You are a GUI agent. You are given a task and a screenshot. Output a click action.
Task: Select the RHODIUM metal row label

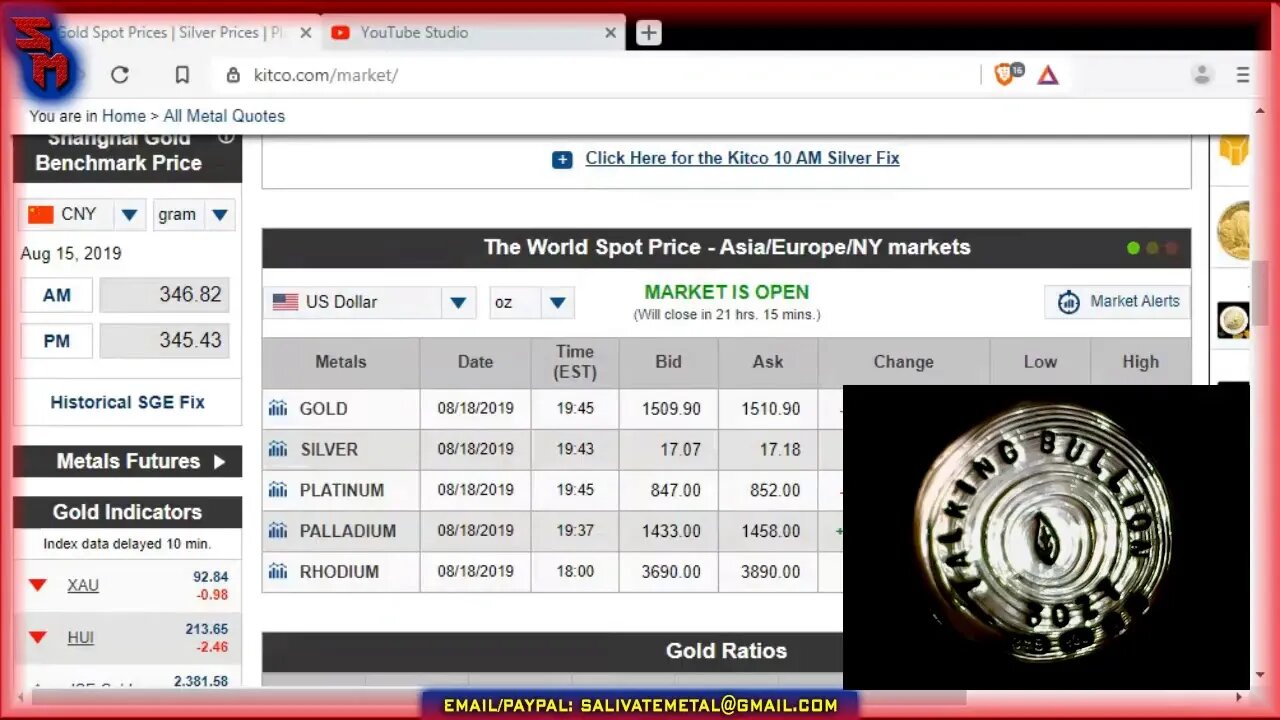339,572
